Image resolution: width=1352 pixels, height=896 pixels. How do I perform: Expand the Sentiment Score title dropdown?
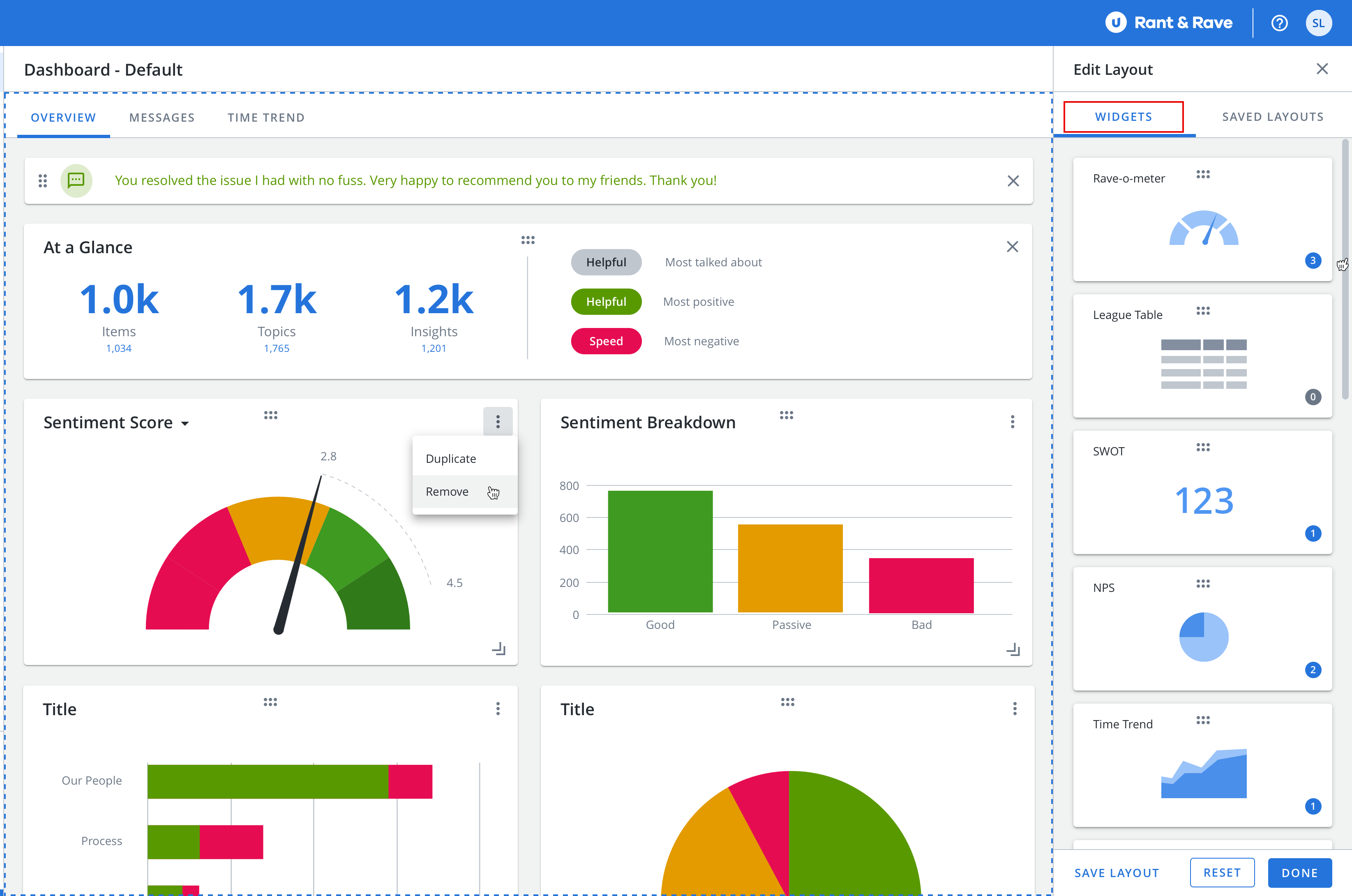point(185,423)
